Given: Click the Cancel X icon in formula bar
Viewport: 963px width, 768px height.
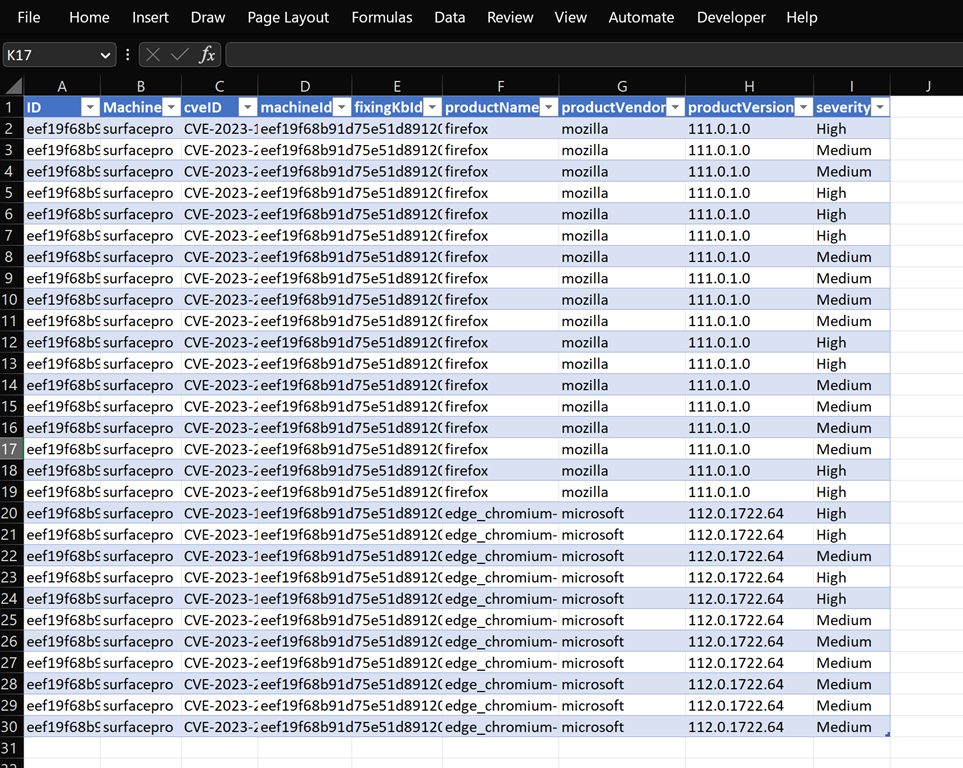Looking at the screenshot, I should tap(153, 55).
